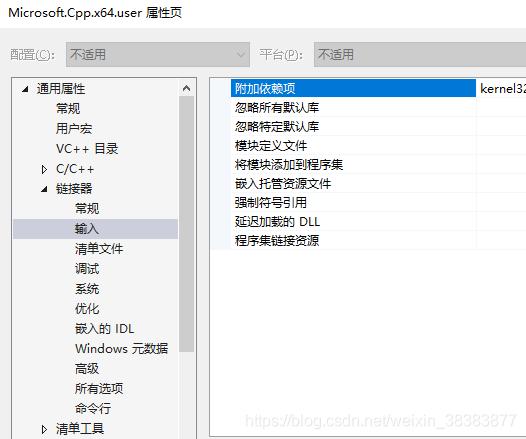Select the 链接器 tree item
Image resolution: width=526 pixels, height=439 pixels.
(74, 189)
